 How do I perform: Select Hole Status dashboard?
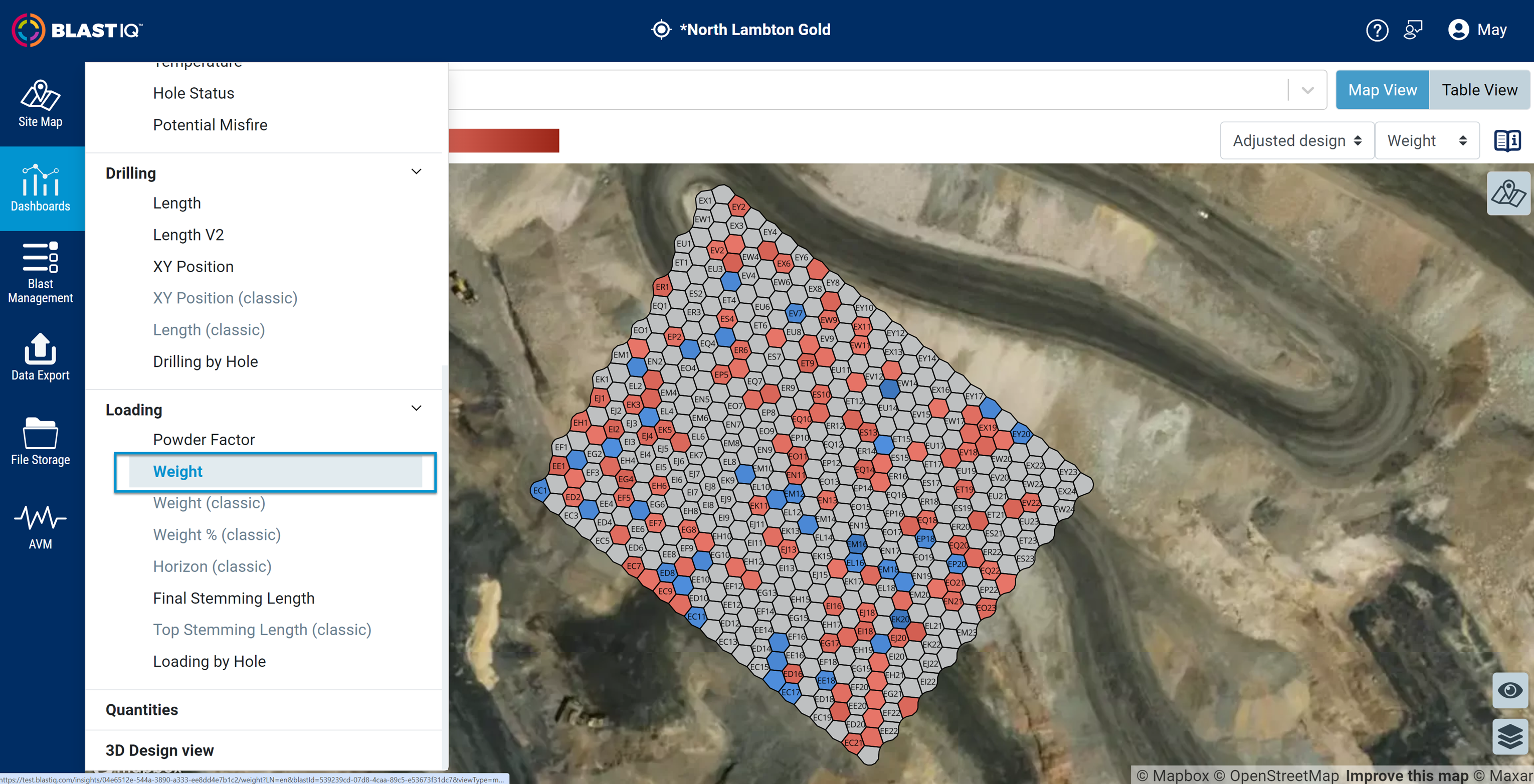coord(194,93)
